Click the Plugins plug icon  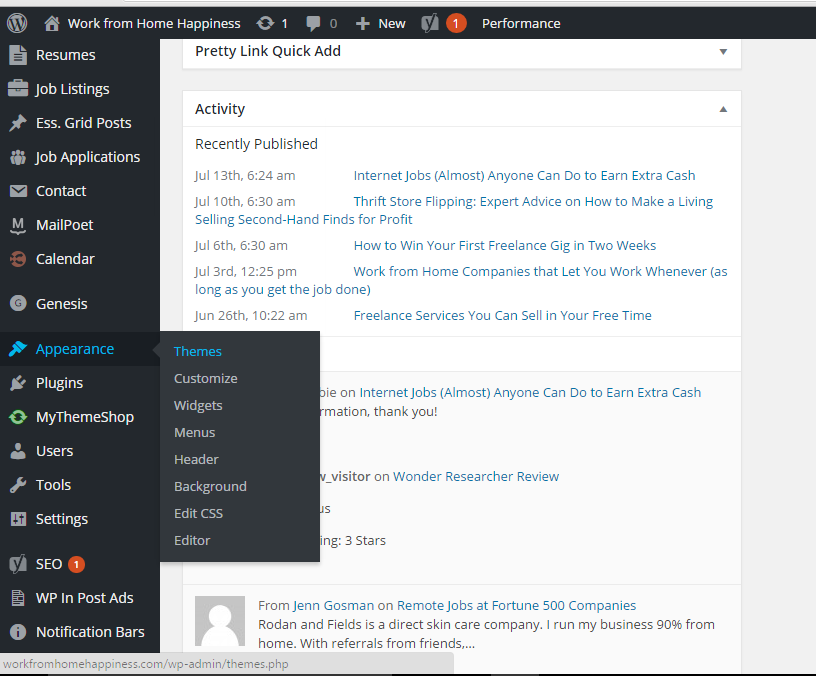18,383
